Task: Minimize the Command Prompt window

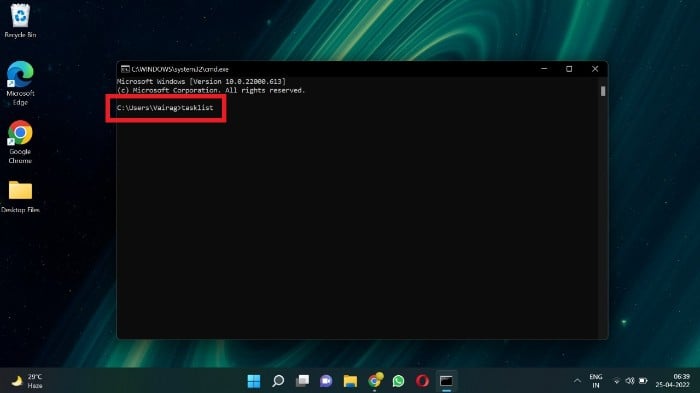Action: (x=544, y=69)
